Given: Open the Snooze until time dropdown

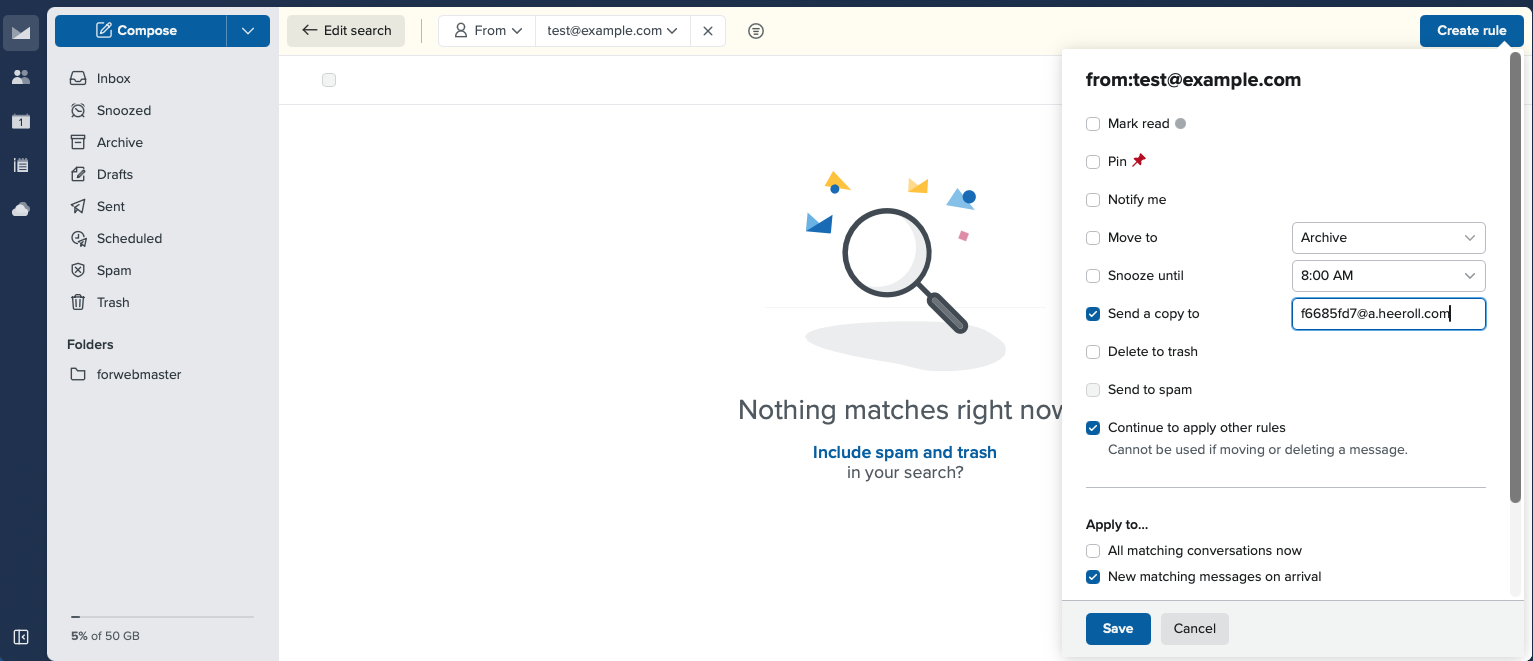Looking at the screenshot, I should 1388,275.
